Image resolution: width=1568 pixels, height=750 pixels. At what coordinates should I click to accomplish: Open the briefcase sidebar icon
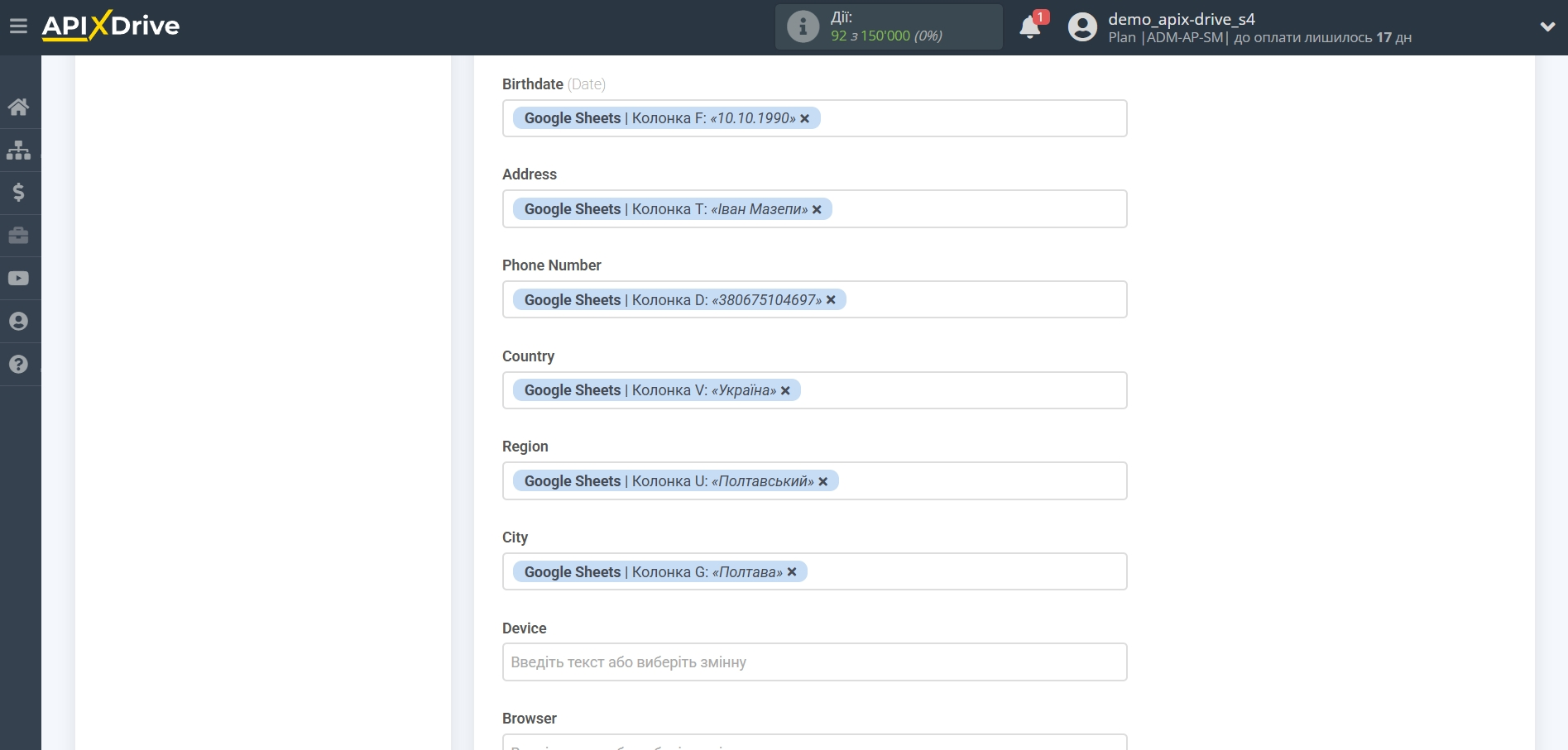[x=18, y=236]
